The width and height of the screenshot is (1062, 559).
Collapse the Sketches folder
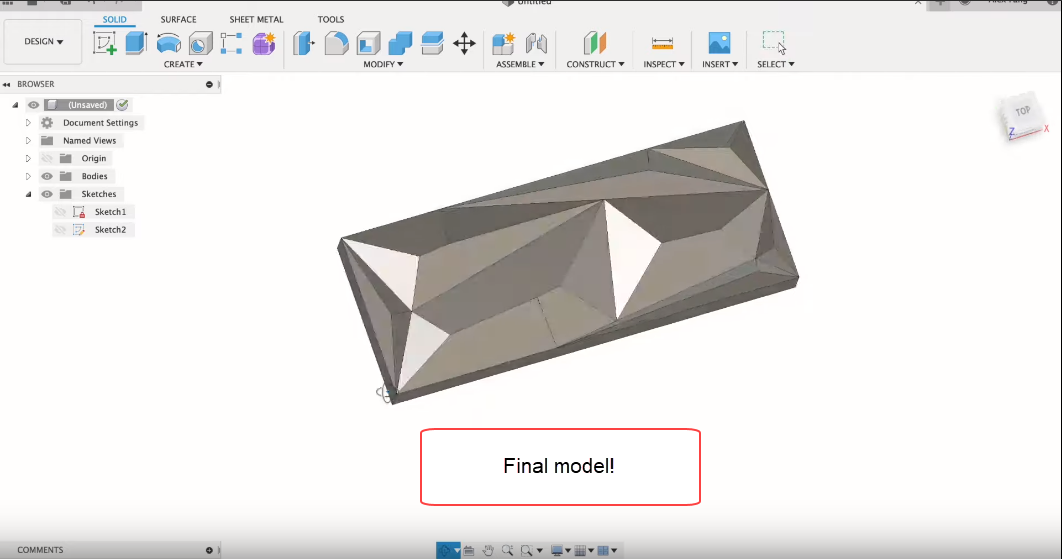tap(28, 194)
